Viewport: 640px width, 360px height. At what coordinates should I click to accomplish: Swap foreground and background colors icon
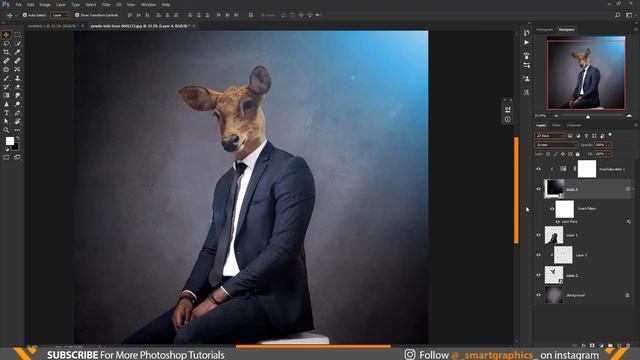[17, 139]
